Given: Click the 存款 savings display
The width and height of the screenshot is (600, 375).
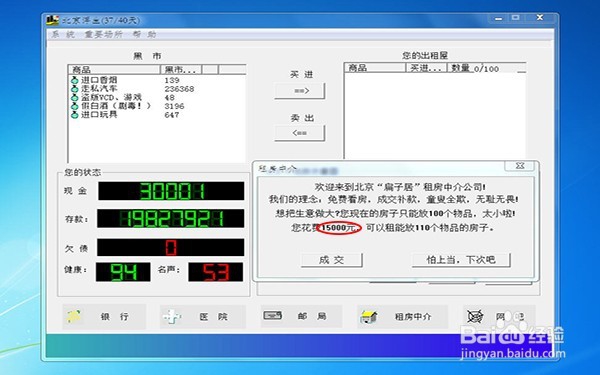Looking at the screenshot, I should point(171,218).
